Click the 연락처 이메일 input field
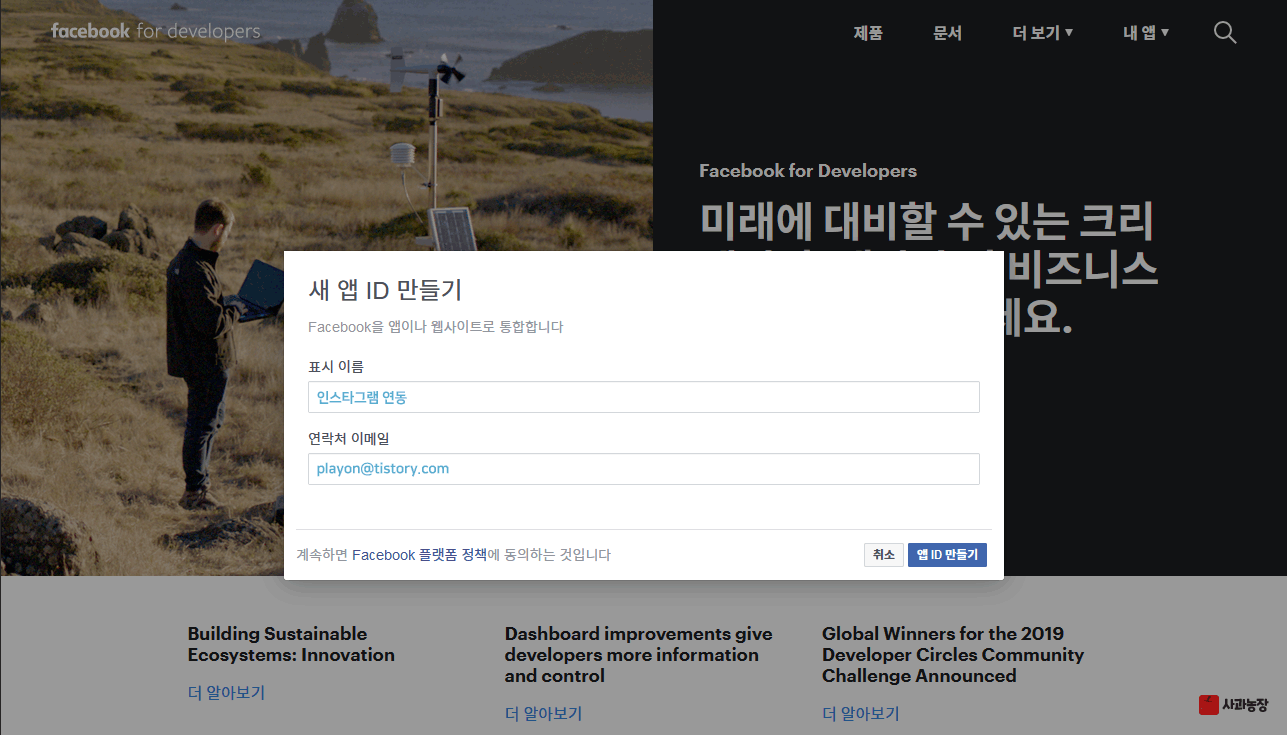 tap(644, 469)
